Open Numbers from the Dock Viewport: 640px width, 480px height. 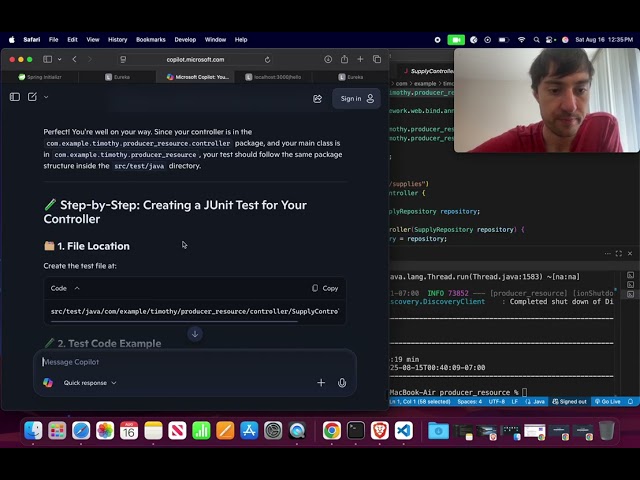tap(201, 431)
